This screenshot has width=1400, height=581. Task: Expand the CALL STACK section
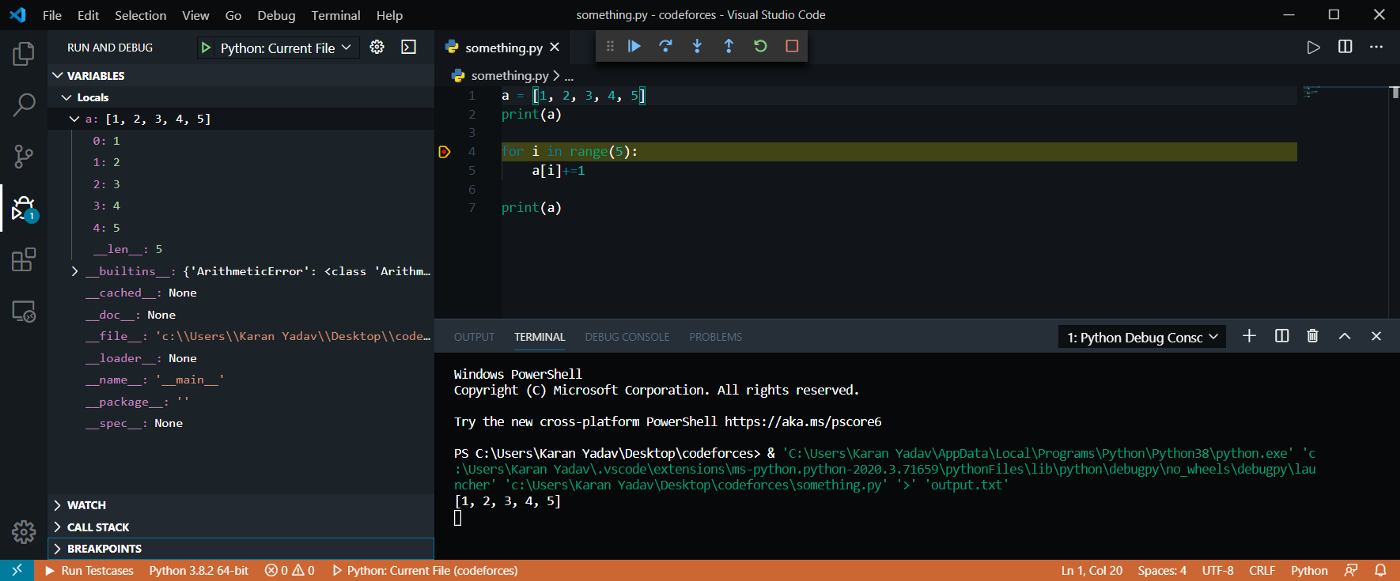point(98,527)
